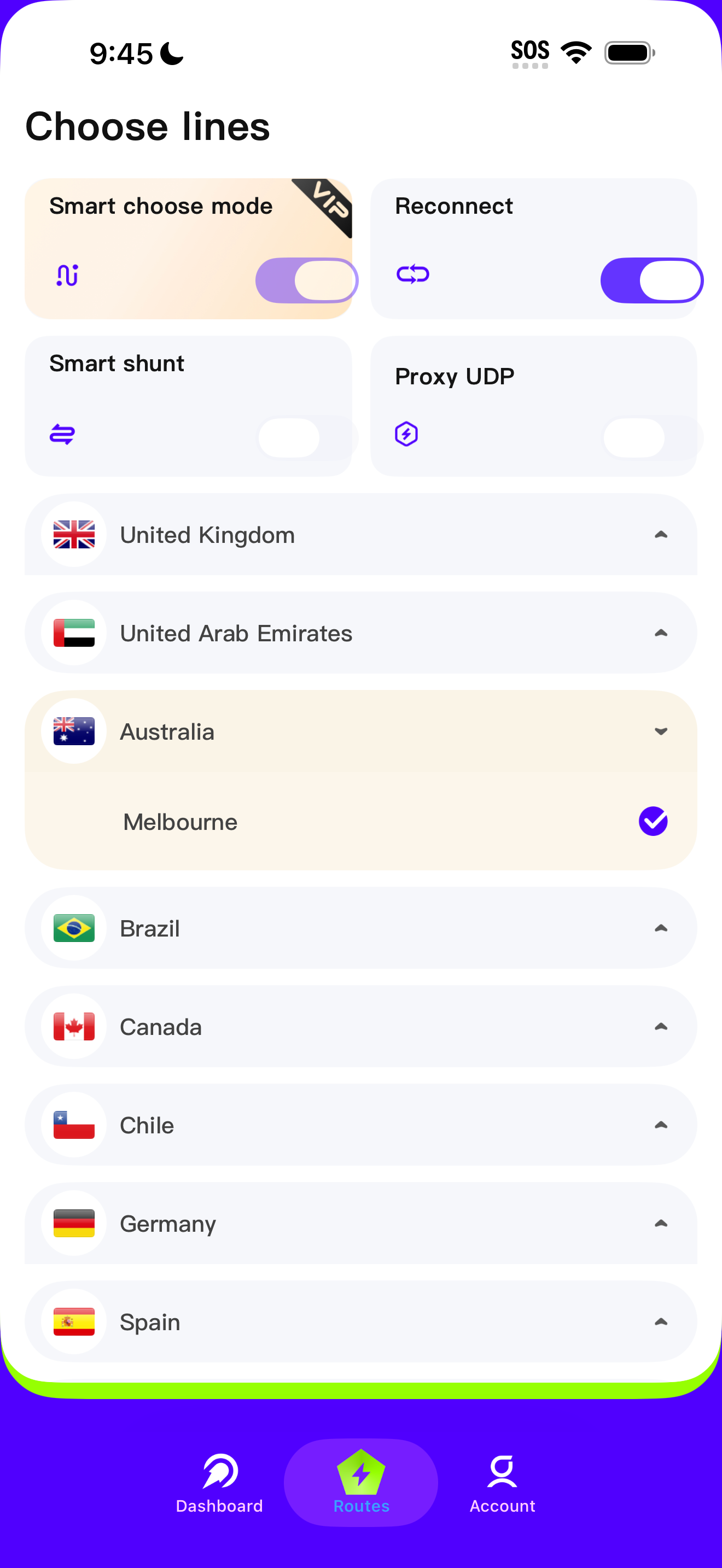Tap the Australia flag icon
The image size is (722, 1568).
pos(74,731)
